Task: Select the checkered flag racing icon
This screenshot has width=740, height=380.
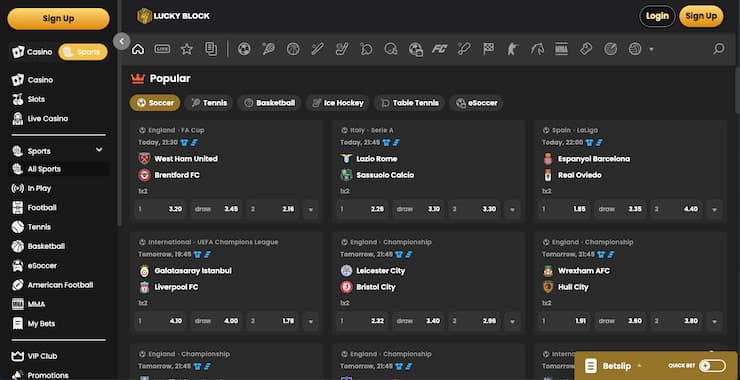Action: click(488, 49)
